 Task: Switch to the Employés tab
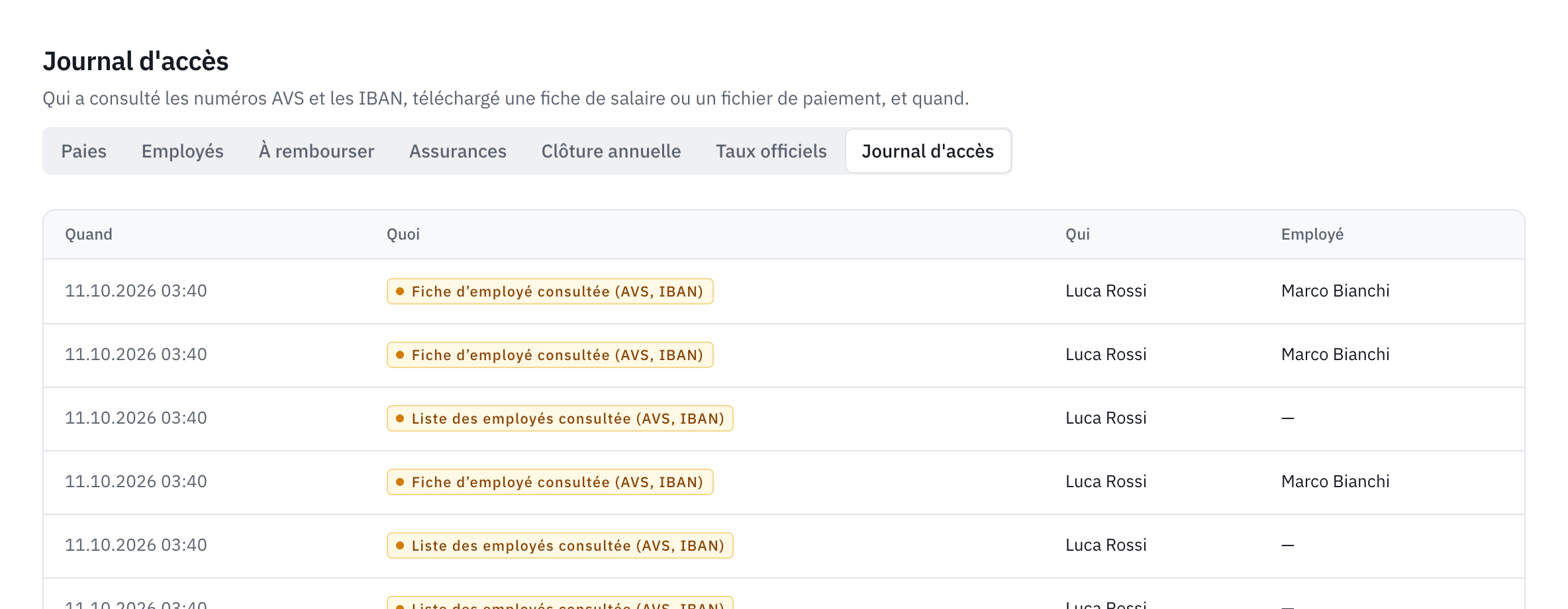(x=182, y=151)
